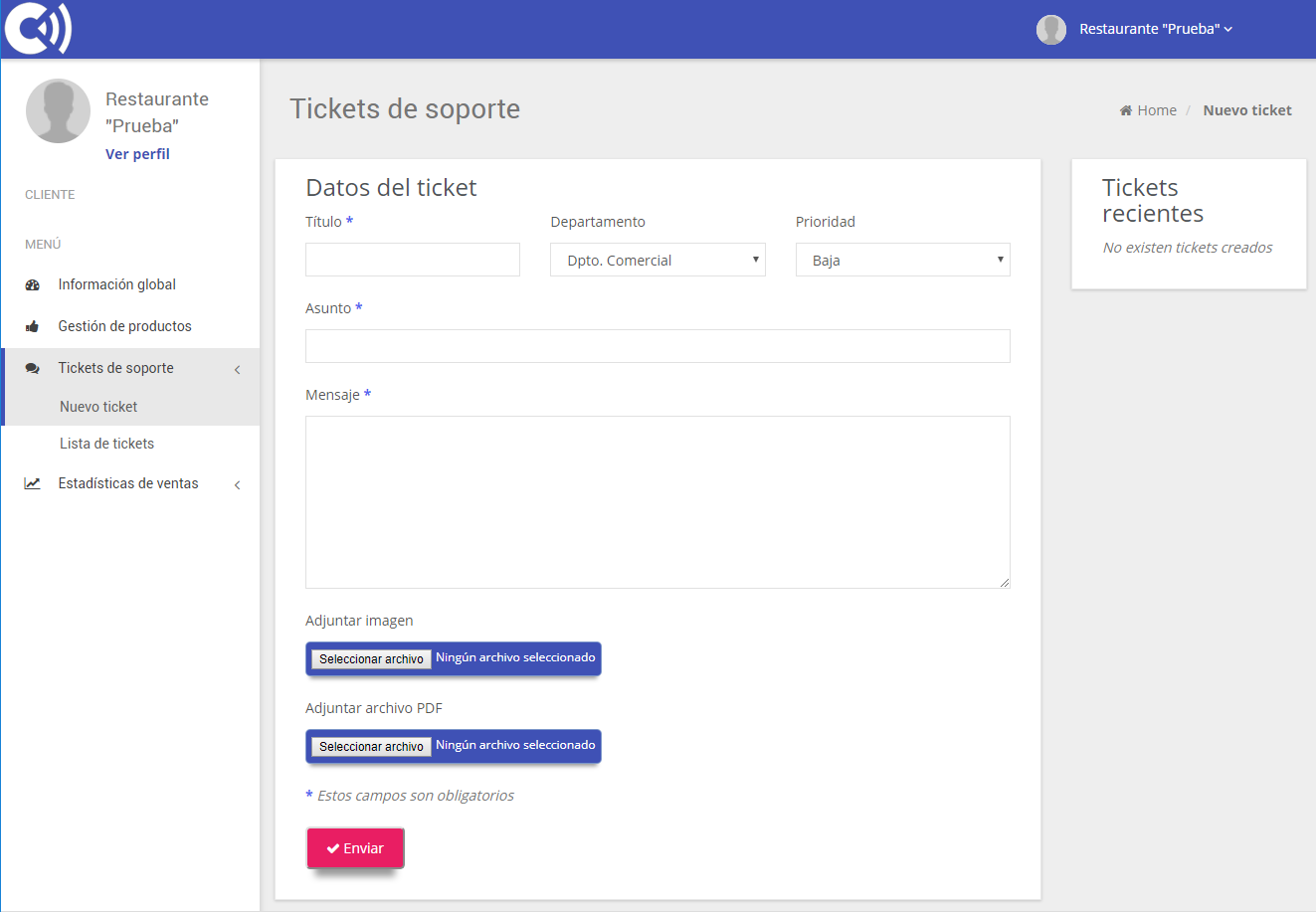
Task: Click the Enviar button
Action: [355, 847]
